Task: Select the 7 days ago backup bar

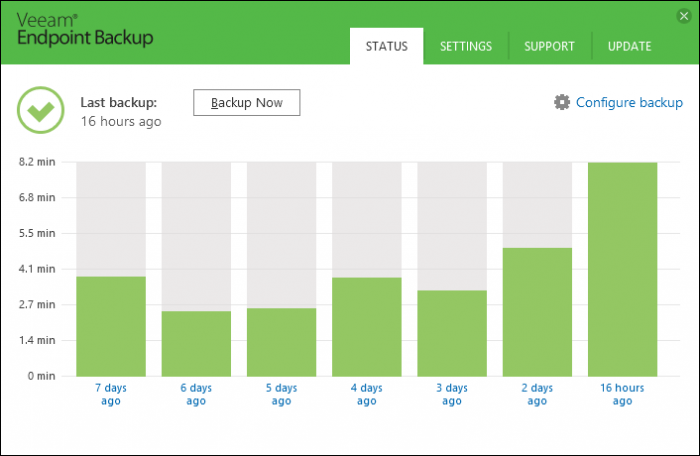Action: pos(111,326)
